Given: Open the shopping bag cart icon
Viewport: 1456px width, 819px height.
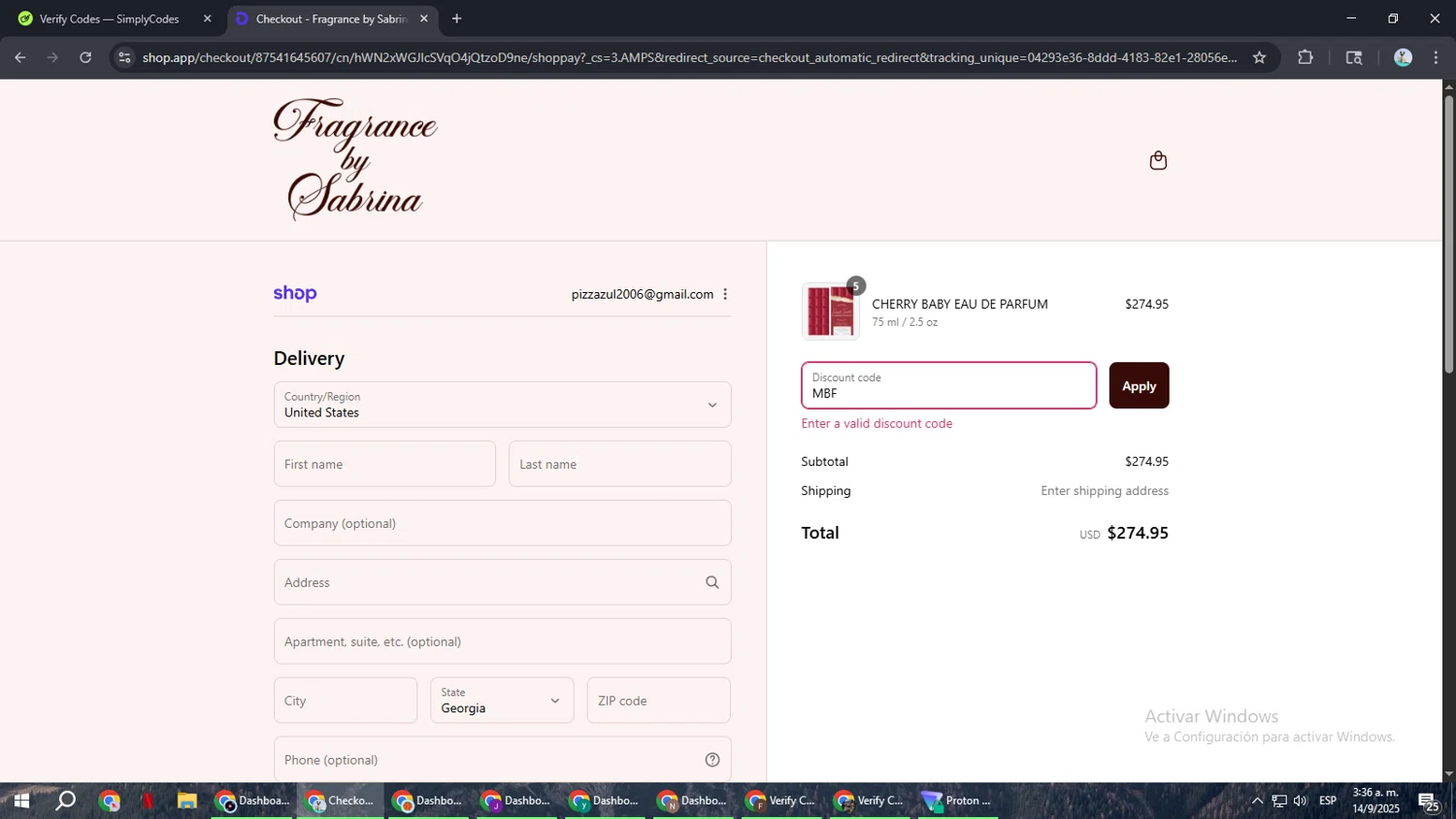Looking at the screenshot, I should pyautogui.click(x=1158, y=160).
